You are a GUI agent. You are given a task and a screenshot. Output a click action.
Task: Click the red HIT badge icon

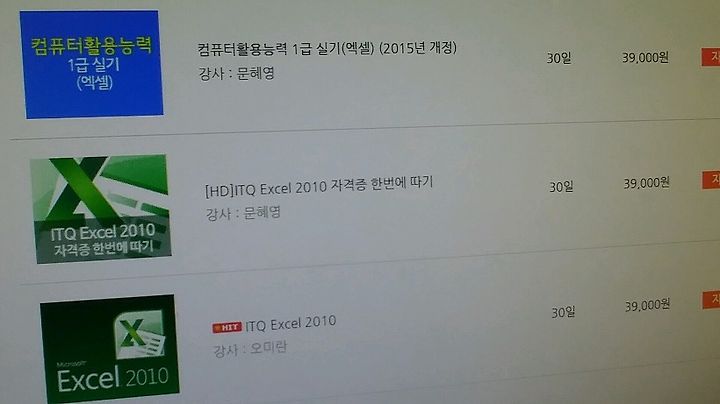227,327
